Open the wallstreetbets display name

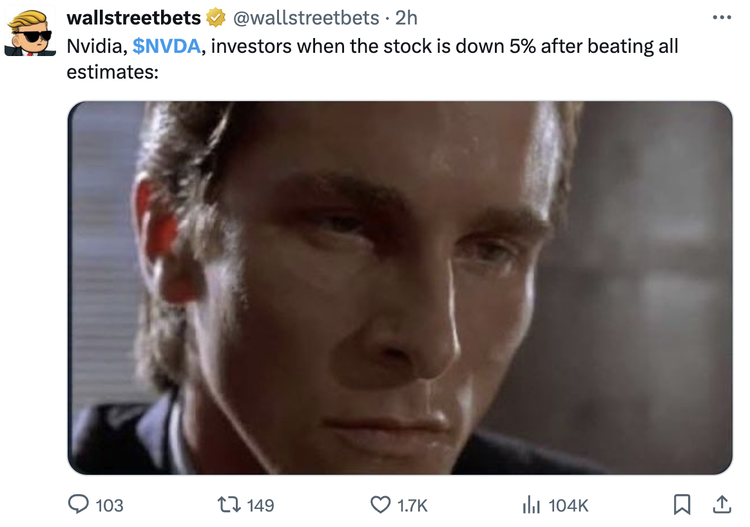point(134,18)
